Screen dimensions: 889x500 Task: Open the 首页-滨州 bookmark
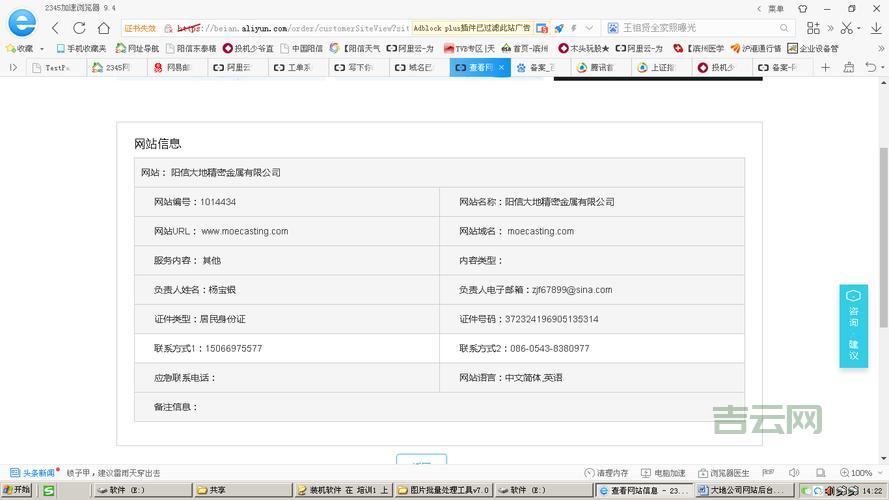coord(525,49)
